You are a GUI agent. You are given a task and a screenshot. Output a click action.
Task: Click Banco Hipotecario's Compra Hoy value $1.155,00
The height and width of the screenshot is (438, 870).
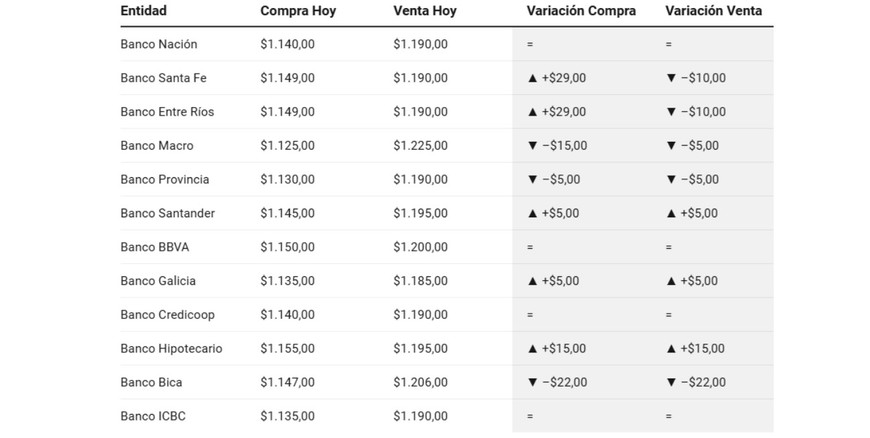pyautogui.click(x=287, y=349)
